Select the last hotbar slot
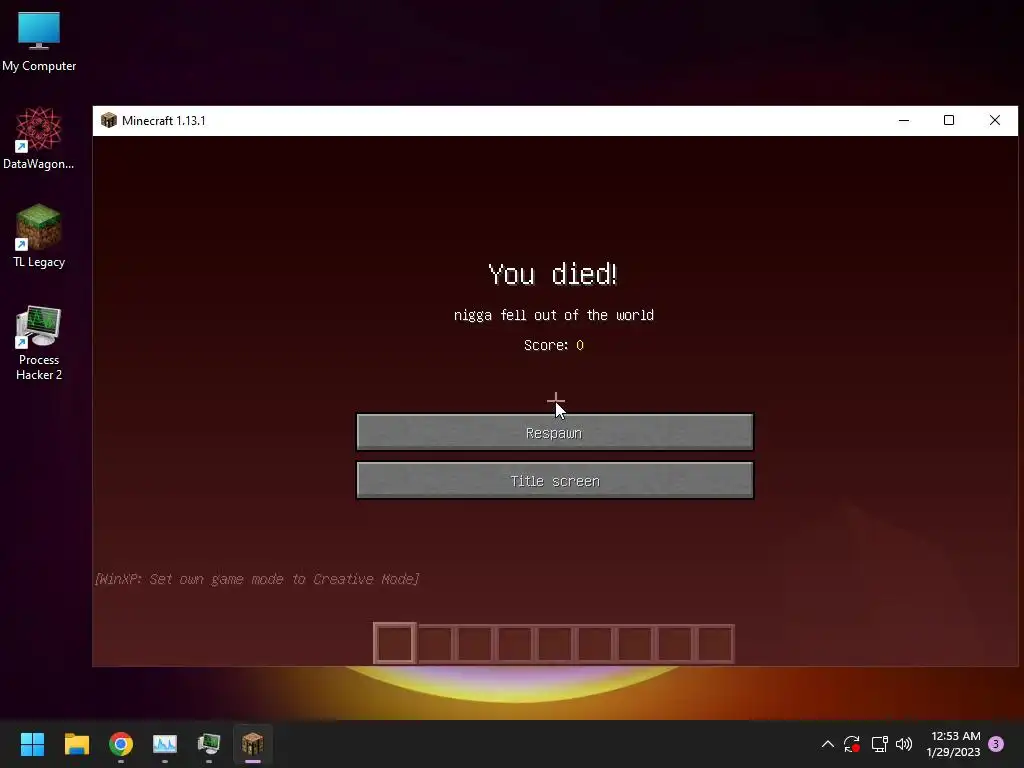 point(715,643)
